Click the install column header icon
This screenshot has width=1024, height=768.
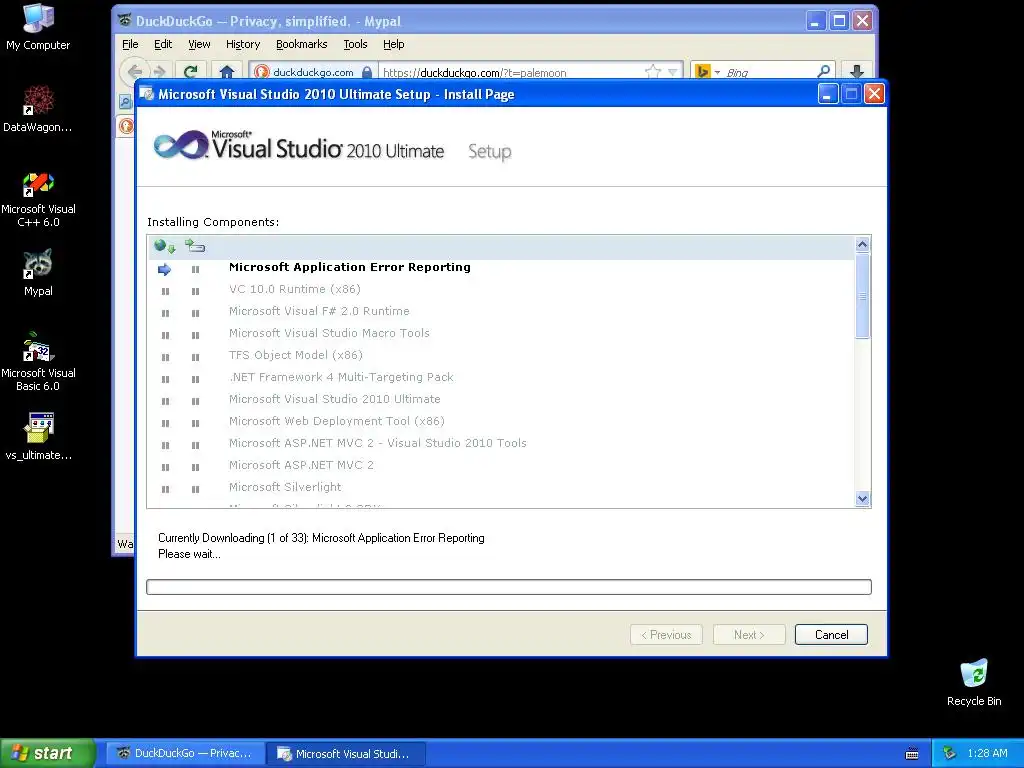195,246
